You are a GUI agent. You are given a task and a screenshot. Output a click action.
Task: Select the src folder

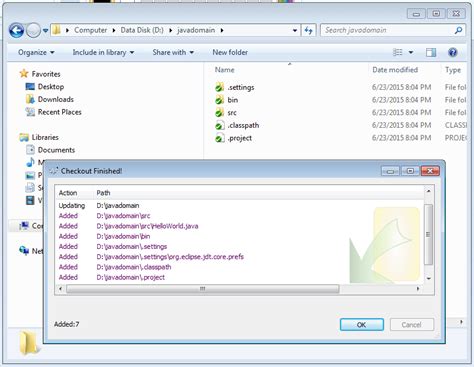[232, 113]
